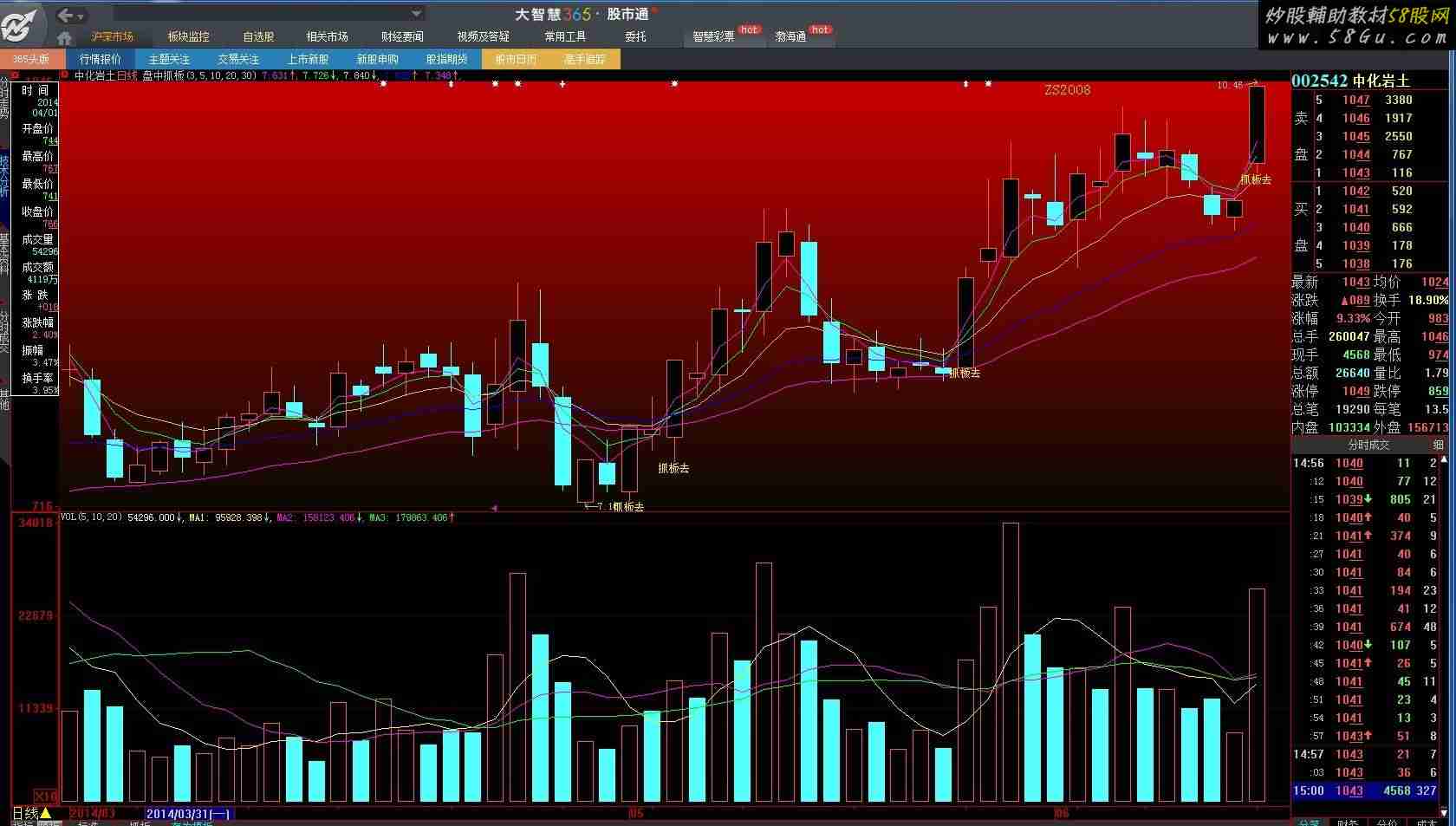Open the 自选股 menu
Viewport: 1456px width, 826px height.
coord(258,36)
